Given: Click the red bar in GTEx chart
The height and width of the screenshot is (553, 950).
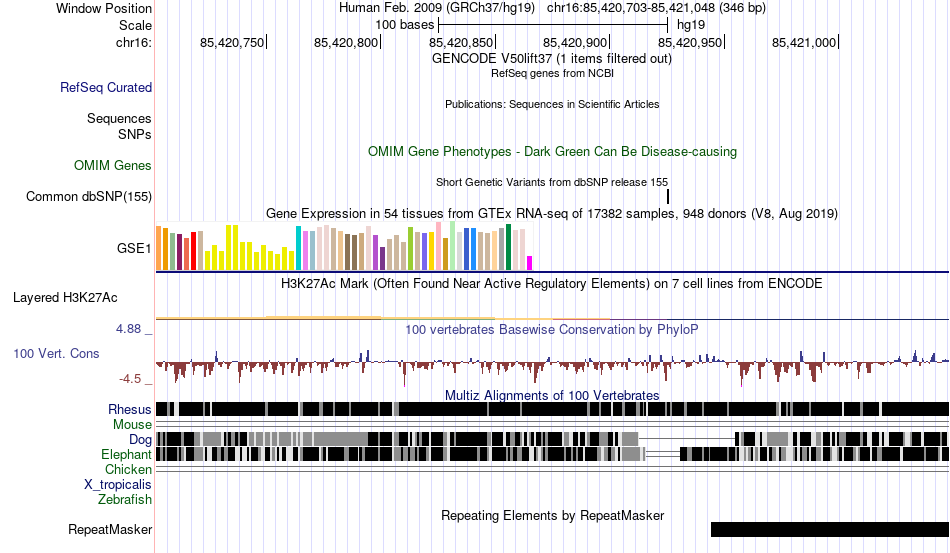Looking at the screenshot, I should [x=193, y=251].
